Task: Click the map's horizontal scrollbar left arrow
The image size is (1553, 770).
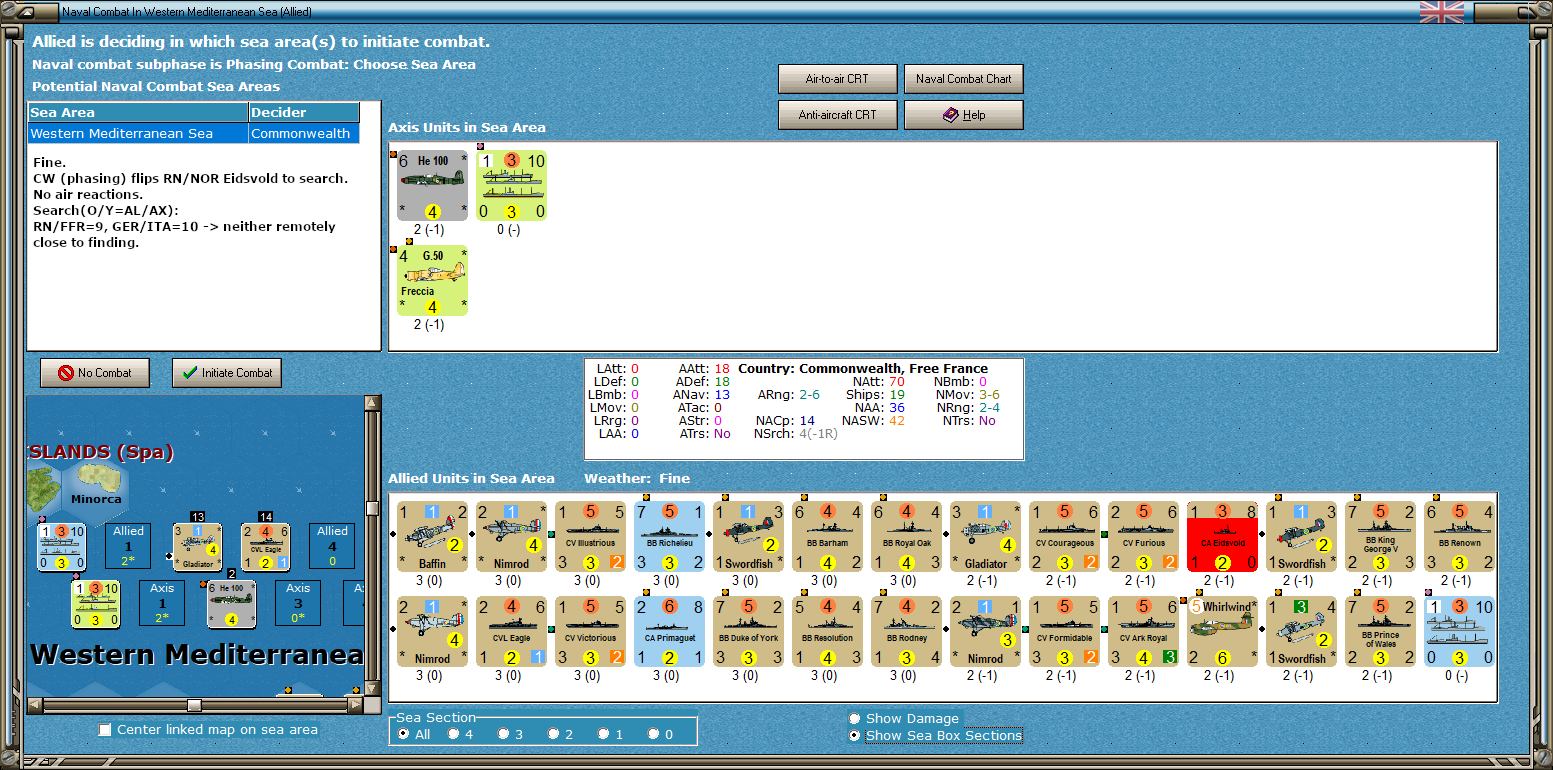Action: 34,705
